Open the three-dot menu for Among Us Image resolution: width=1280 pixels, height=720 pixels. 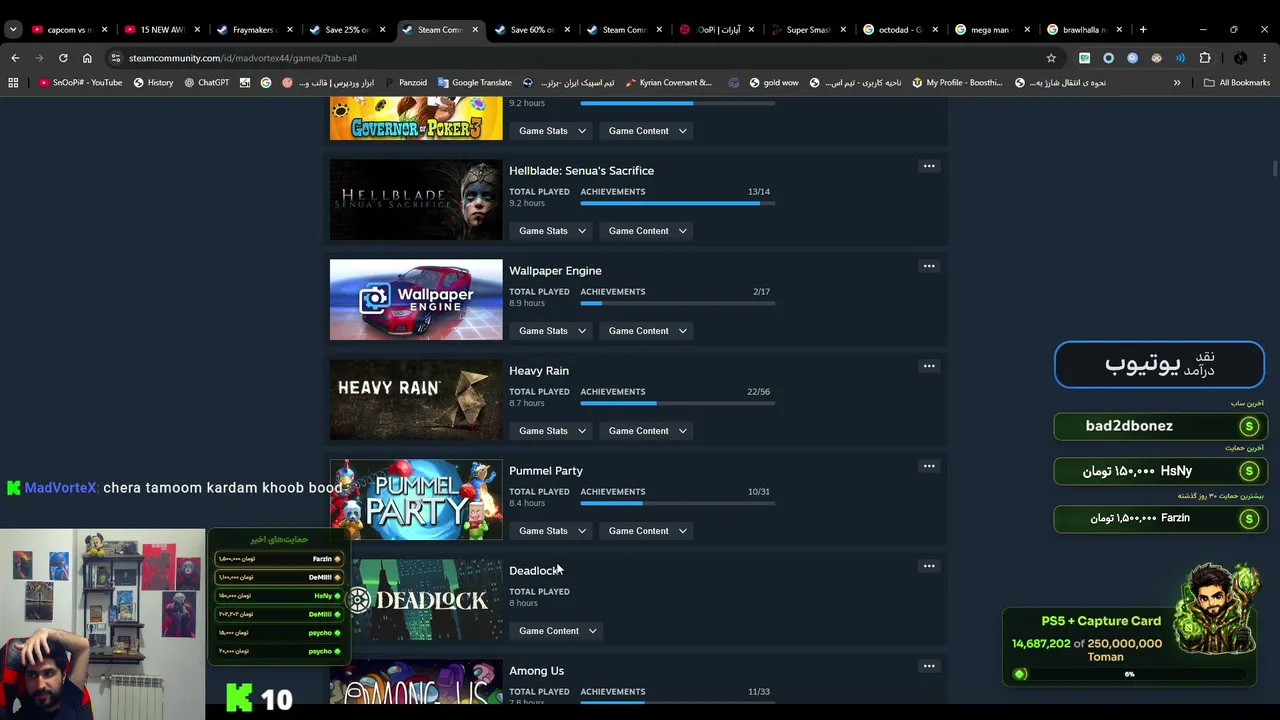(929, 666)
